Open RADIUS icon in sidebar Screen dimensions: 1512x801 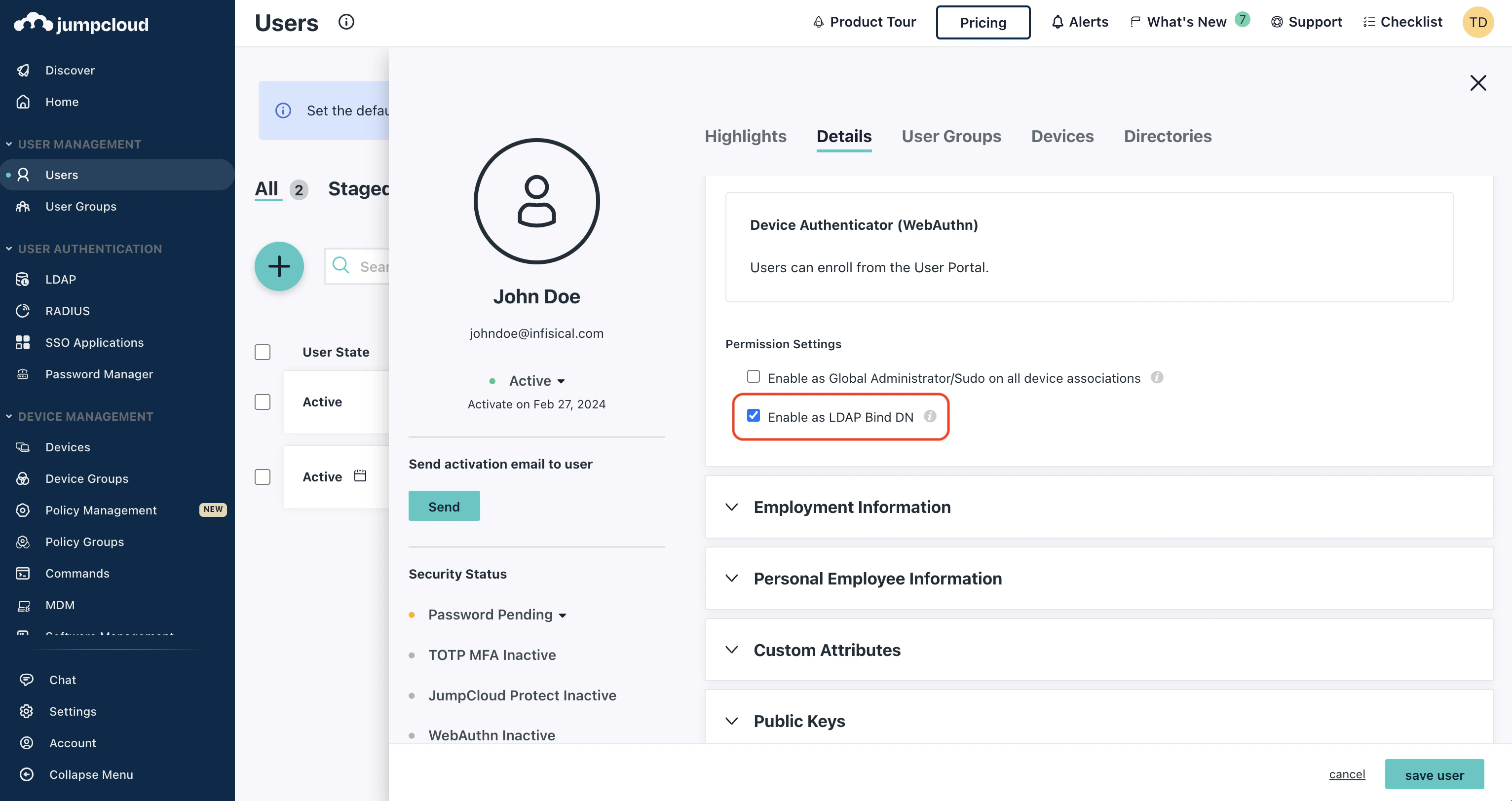tap(23, 311)
